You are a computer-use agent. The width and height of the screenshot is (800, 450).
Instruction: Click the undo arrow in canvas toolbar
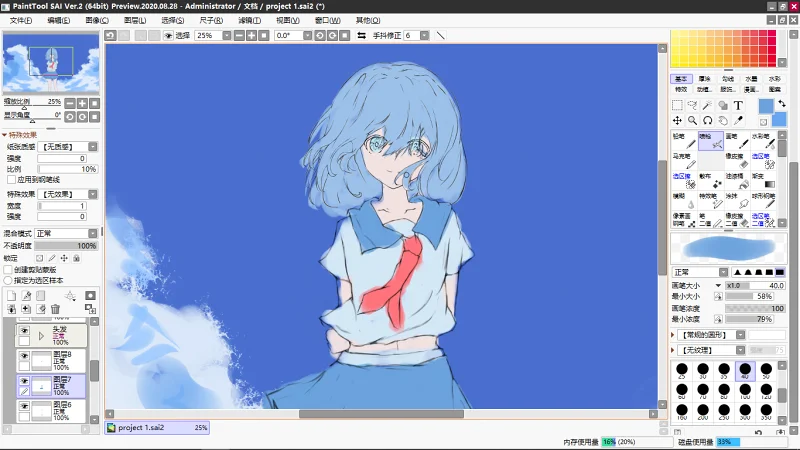click(110, 35)
